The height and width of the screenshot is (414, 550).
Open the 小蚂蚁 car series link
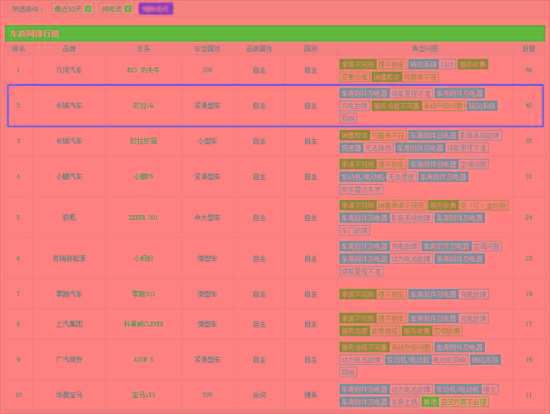click(x=143, y=259)
